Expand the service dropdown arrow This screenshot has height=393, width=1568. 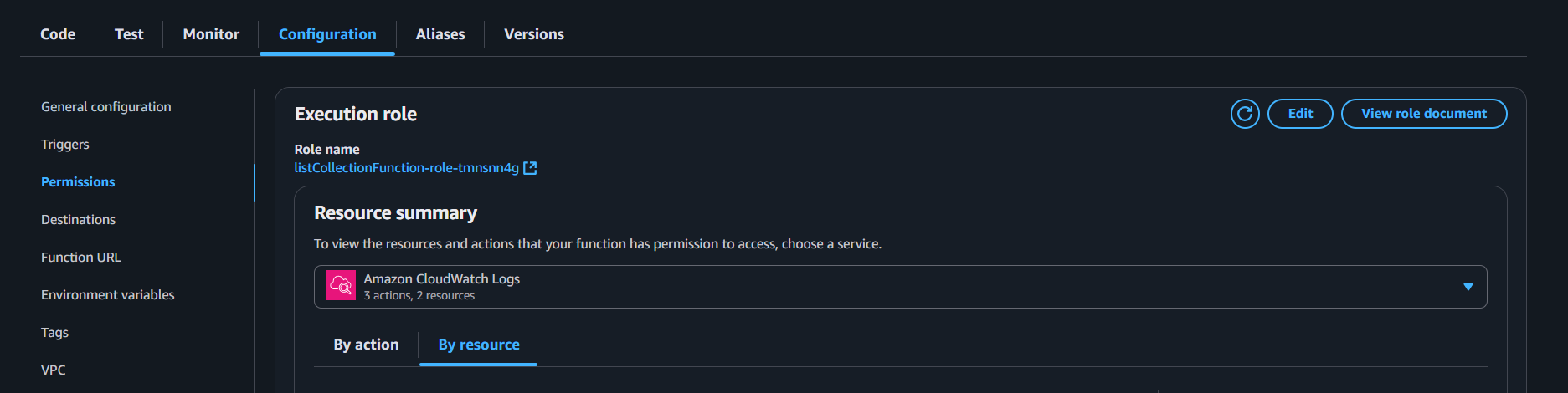coord(1468,287)
